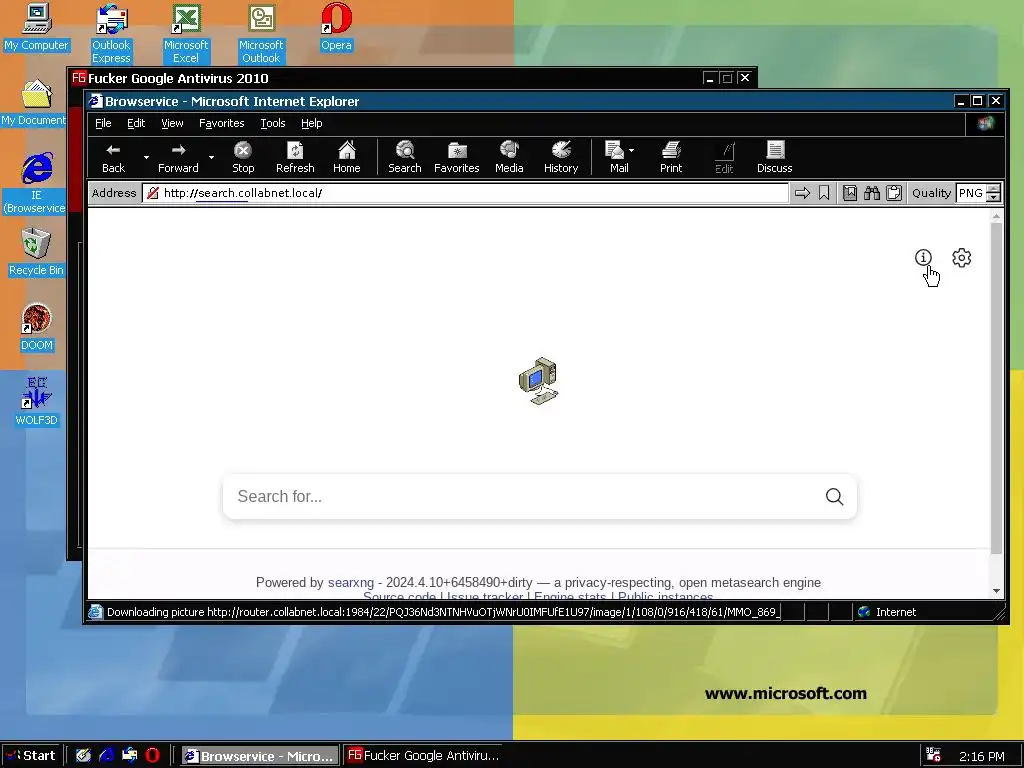Expand the Mail button dropdown arrow
Viewport: 1024px width, 768px height.
(632, 151)
